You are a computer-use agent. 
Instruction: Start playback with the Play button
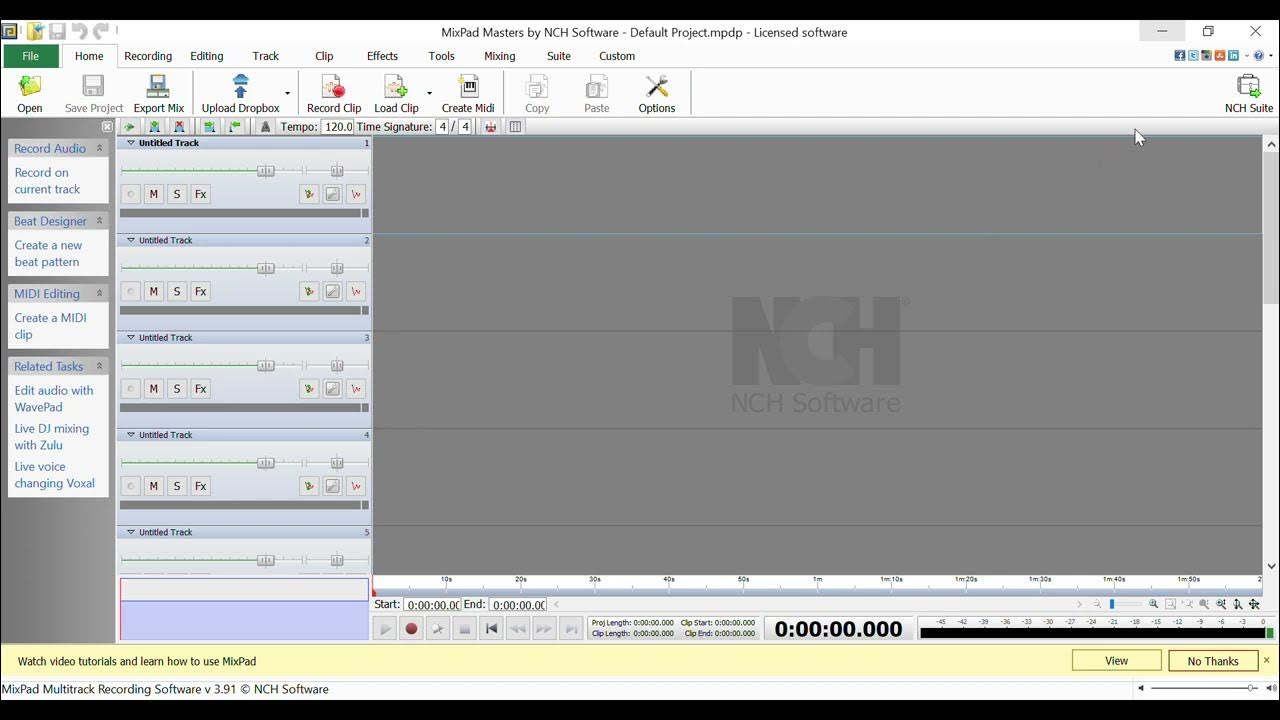pyautogui.click(x=385, y=629)
